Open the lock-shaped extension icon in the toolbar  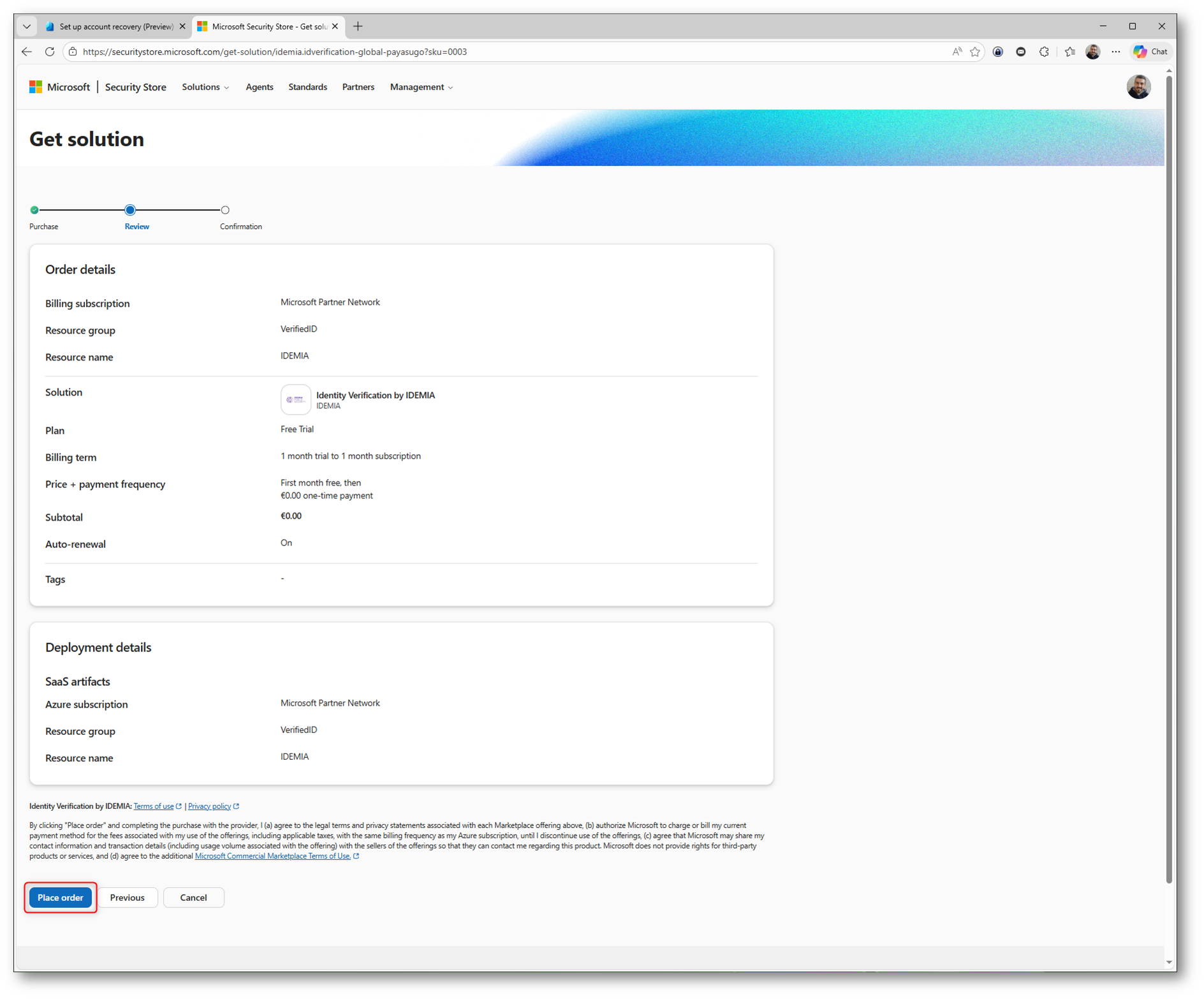pyautogui.click(x=998, y=52)
